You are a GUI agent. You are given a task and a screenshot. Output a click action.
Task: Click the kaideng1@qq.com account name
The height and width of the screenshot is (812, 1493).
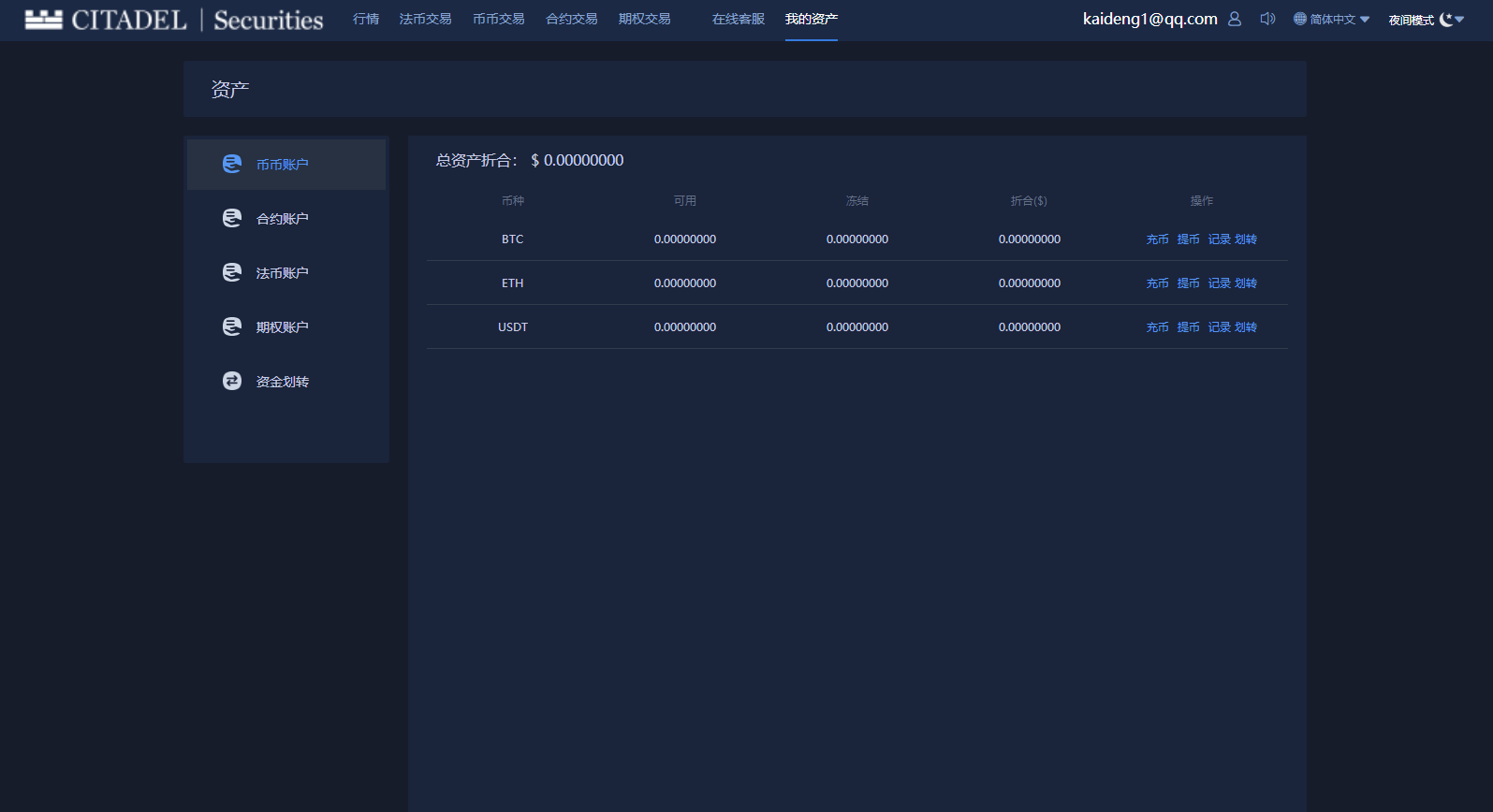1150,19
